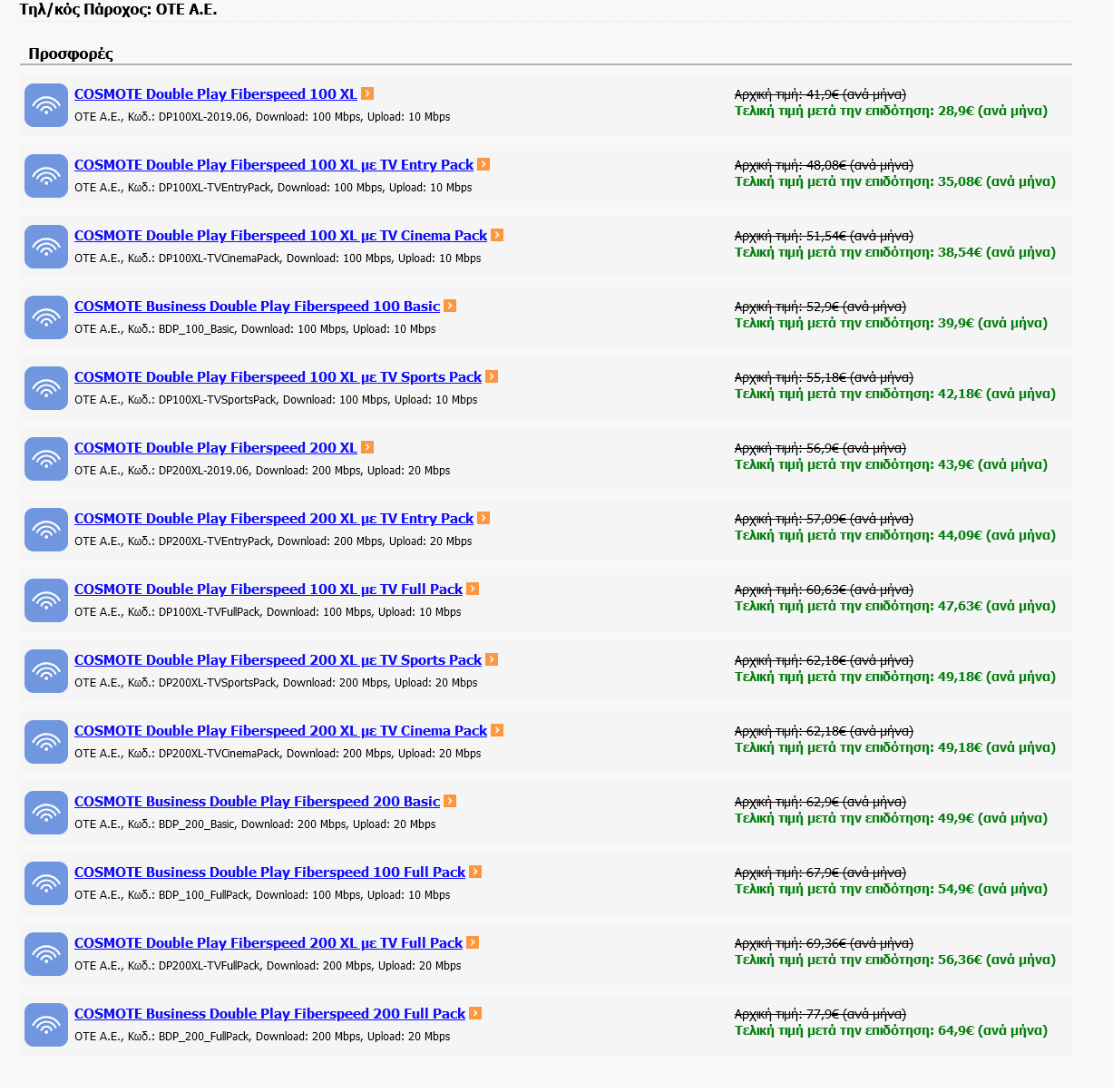Click orange arrow next to Double Play Fiberspeed 200 XL

pos(367,447)
